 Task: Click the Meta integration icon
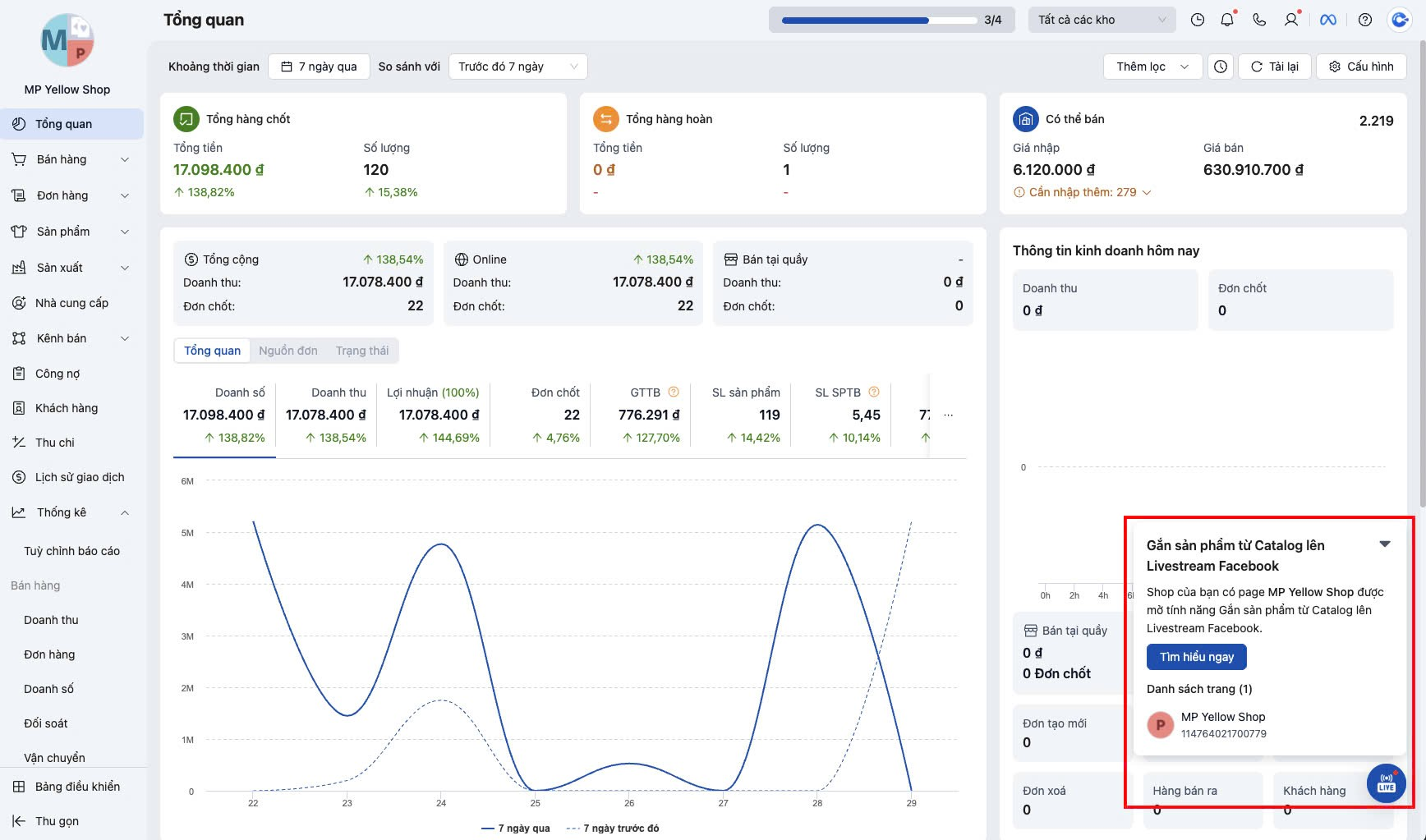1328,20
